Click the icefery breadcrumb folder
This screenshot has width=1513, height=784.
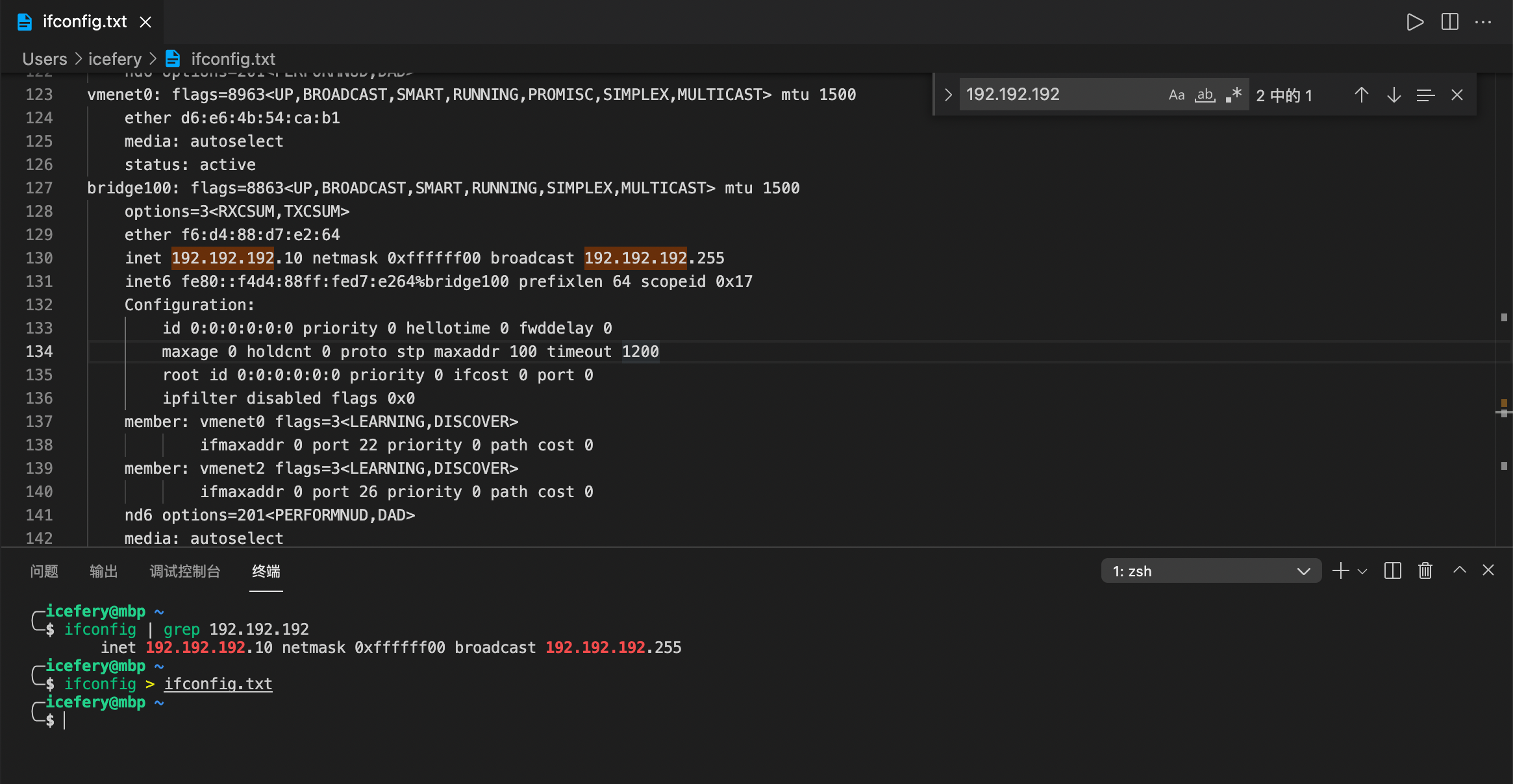115,59
